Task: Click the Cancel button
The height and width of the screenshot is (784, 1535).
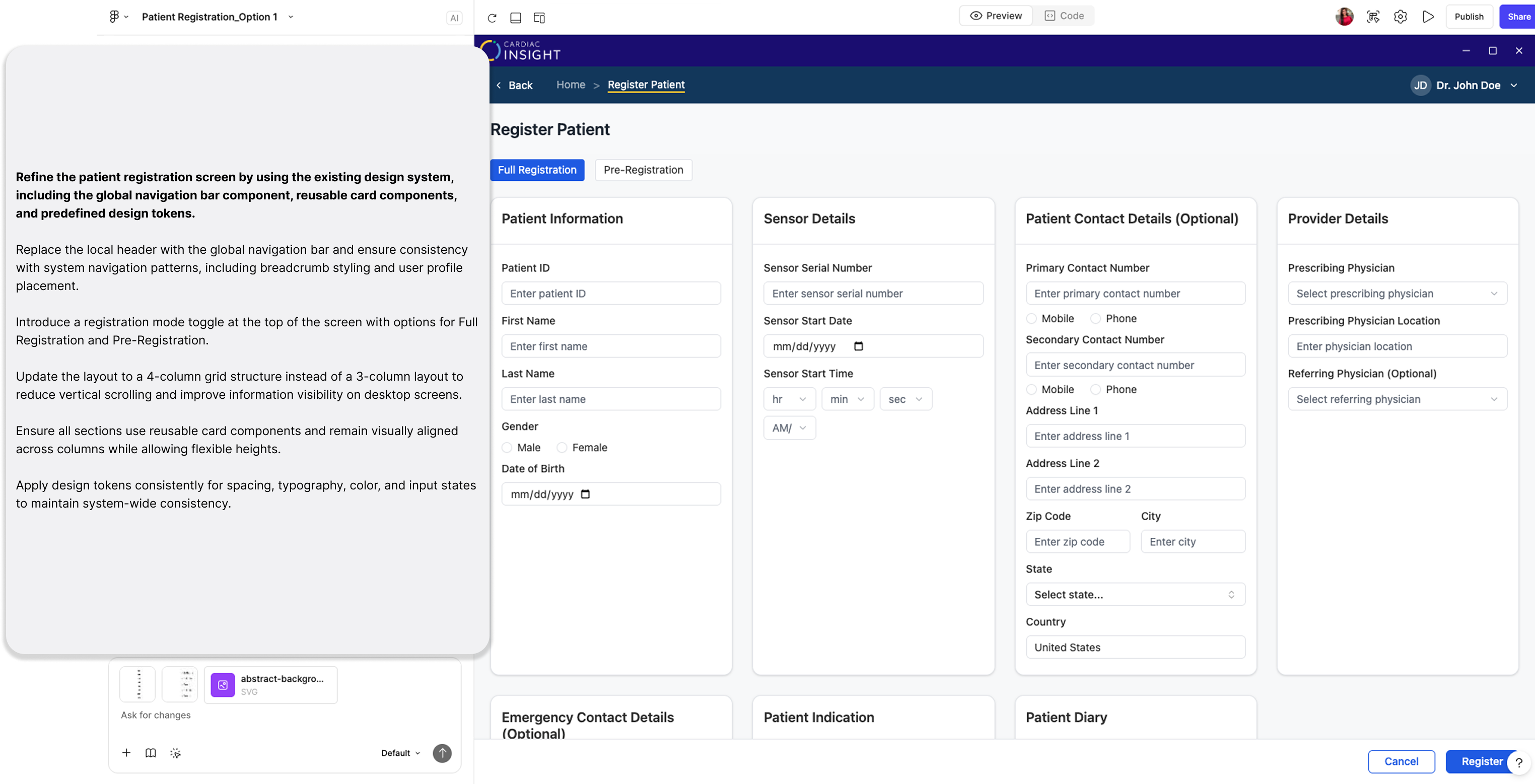Action: [x=1401, y=761]
